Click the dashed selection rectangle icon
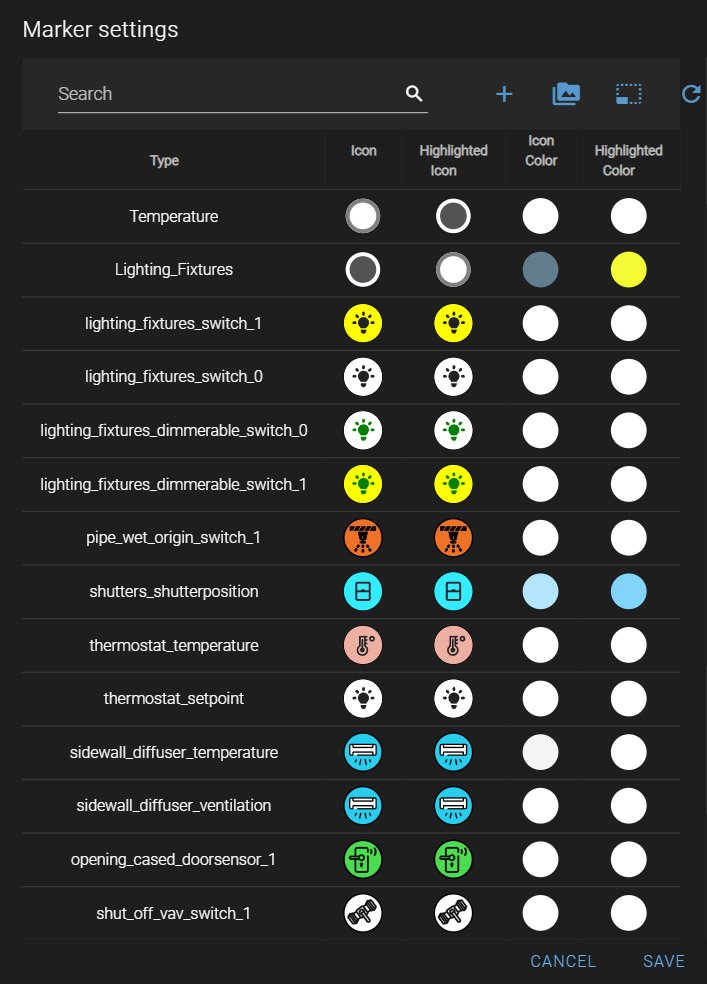Viewport: 707px width, 984px height. [x=629, y=94]
